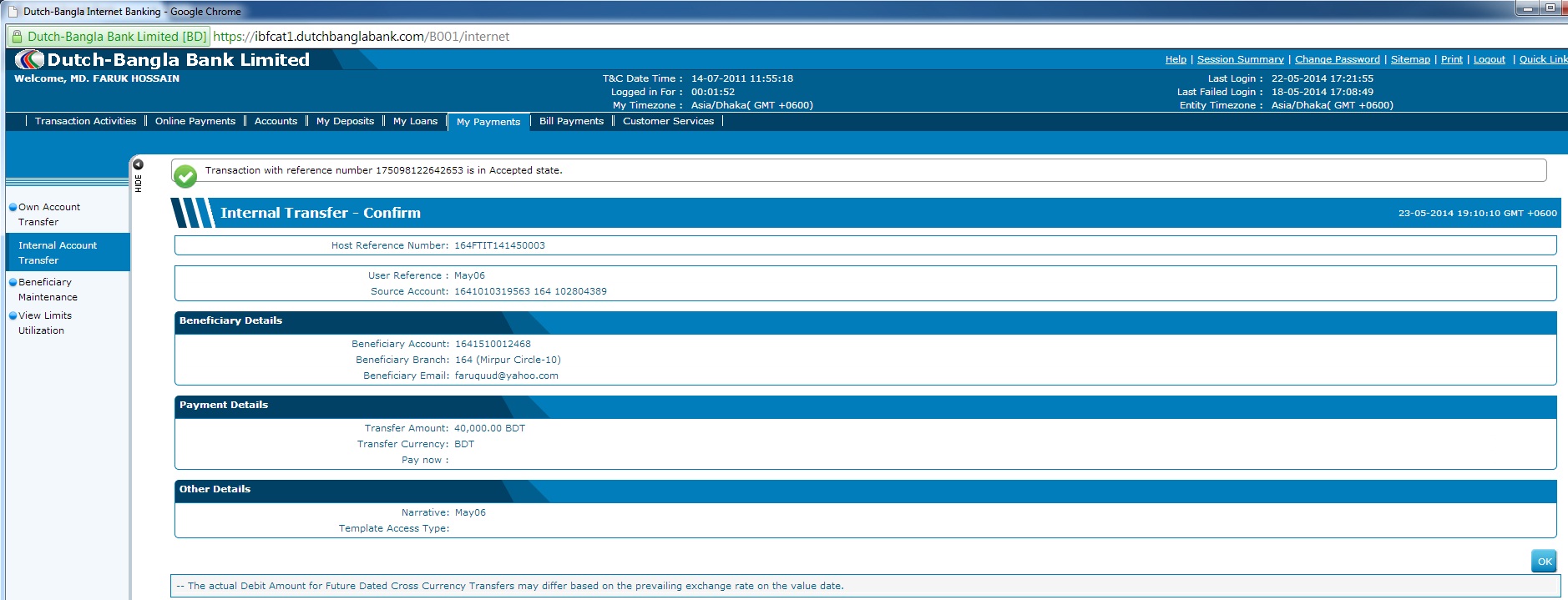Click the Welcome MD. FARUK HOSSAIN text
1568x600 pixels.
point(97,78)
